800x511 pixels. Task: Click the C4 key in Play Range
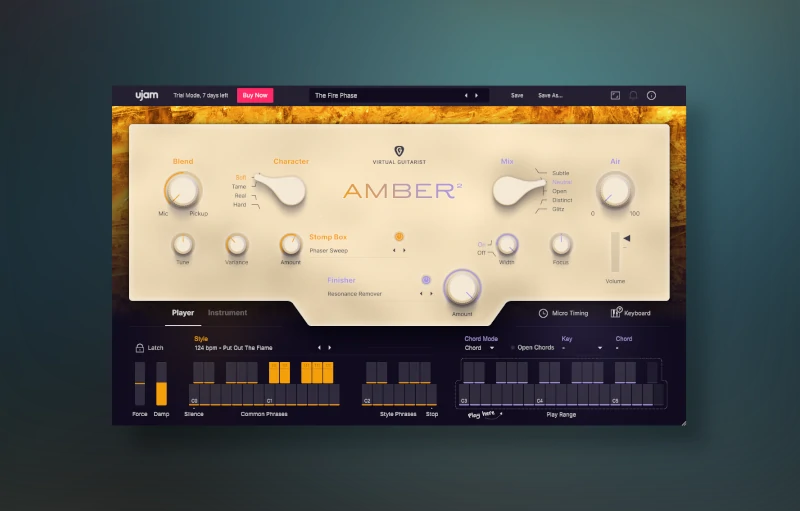coord(539,395)
